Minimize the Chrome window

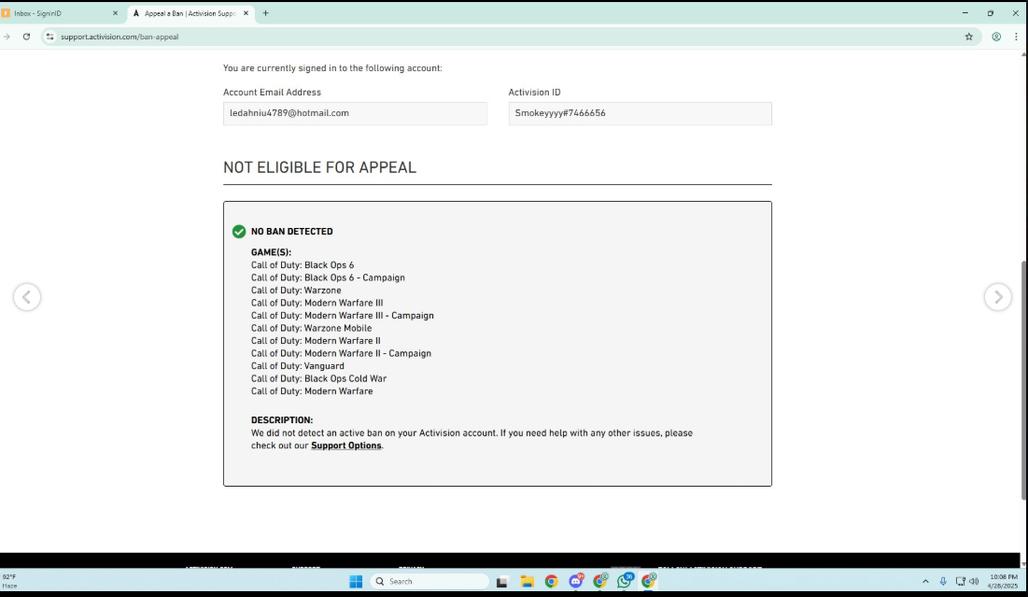coord(964,13)
